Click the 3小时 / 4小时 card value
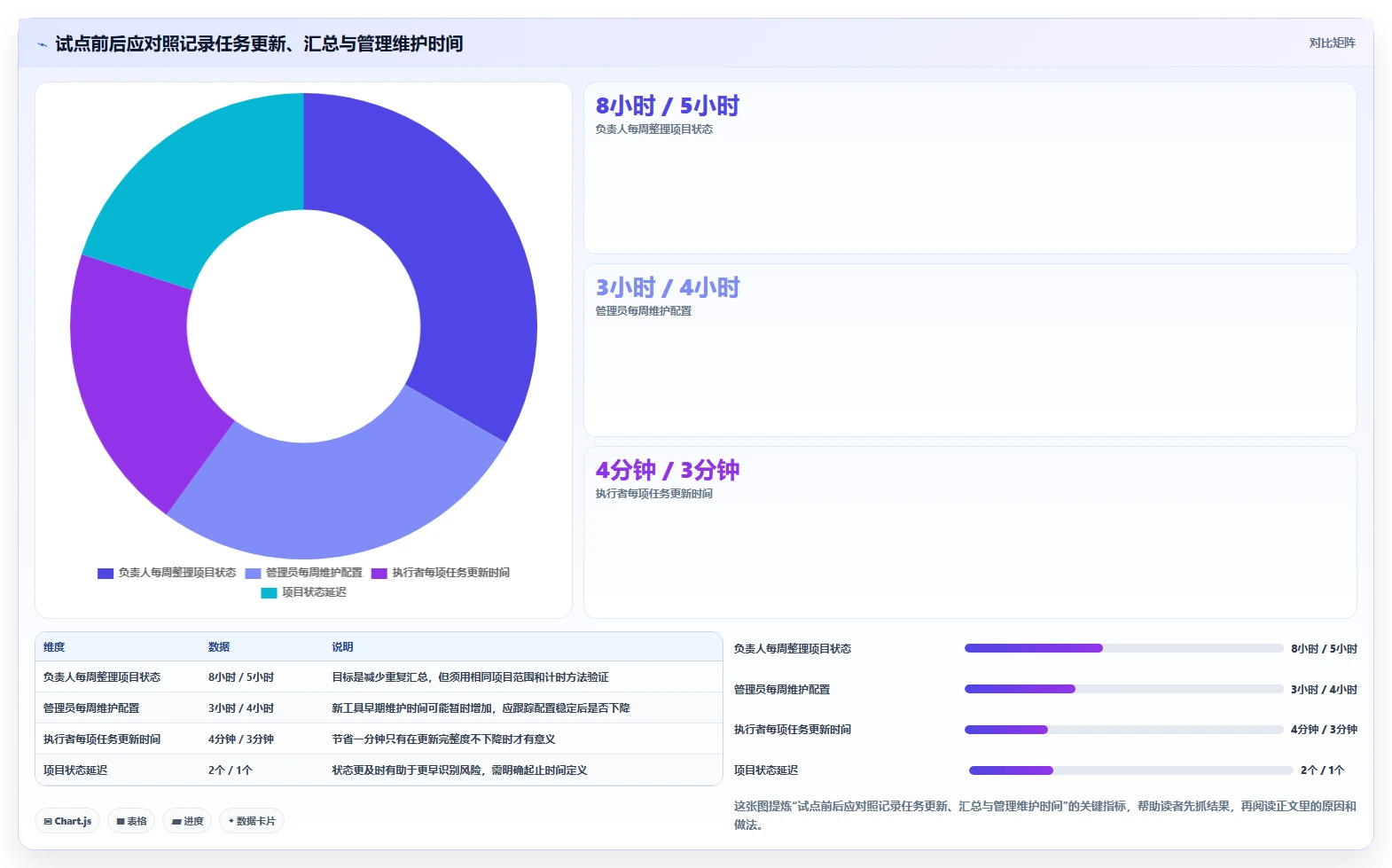 click(667, 287)
